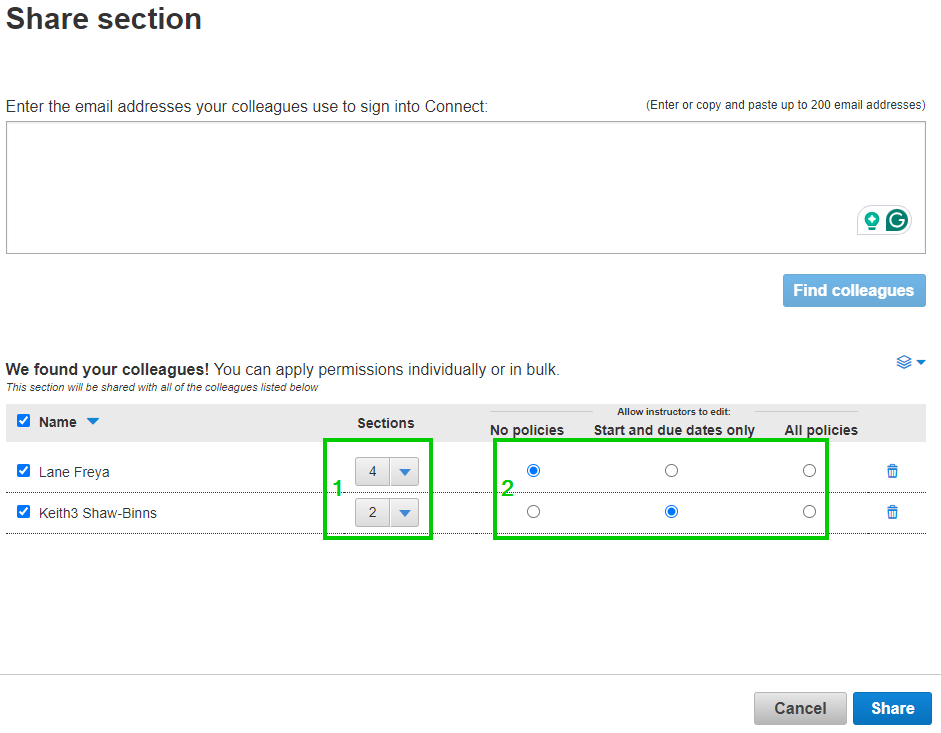The image size is (941, 733).
Task: Select All policies for Lane Freya
Action: pyautogui.click(x=809, y=471)
